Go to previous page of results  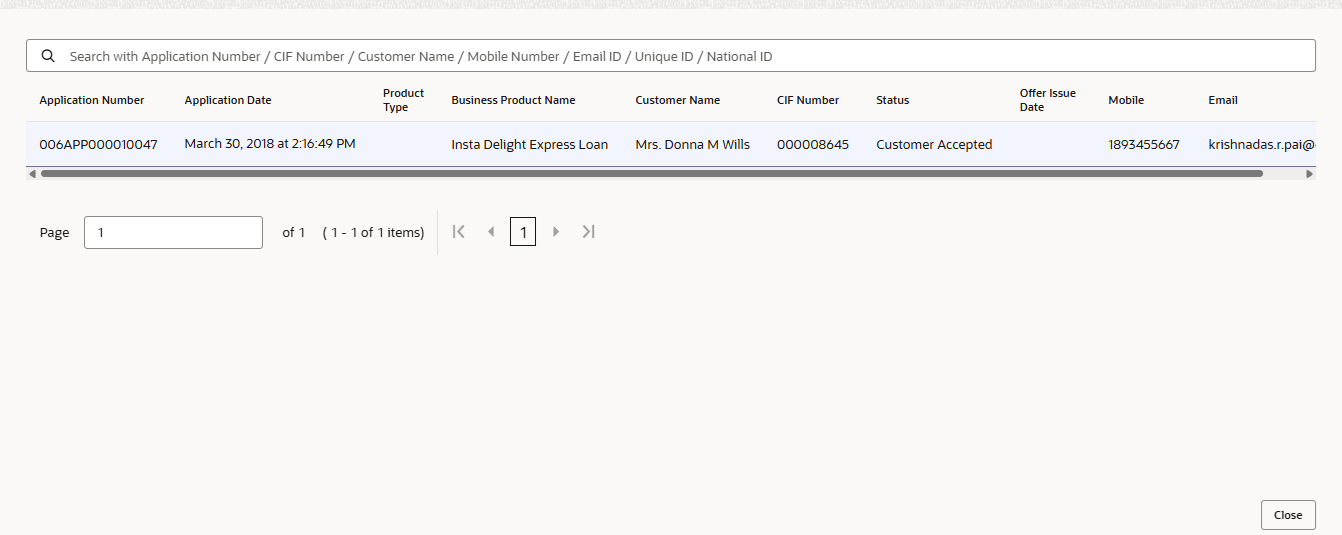[491, 232]
